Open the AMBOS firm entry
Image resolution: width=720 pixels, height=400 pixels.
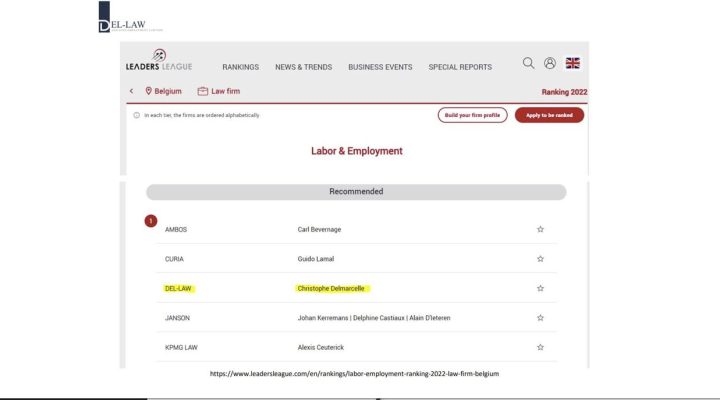point(176,230)
